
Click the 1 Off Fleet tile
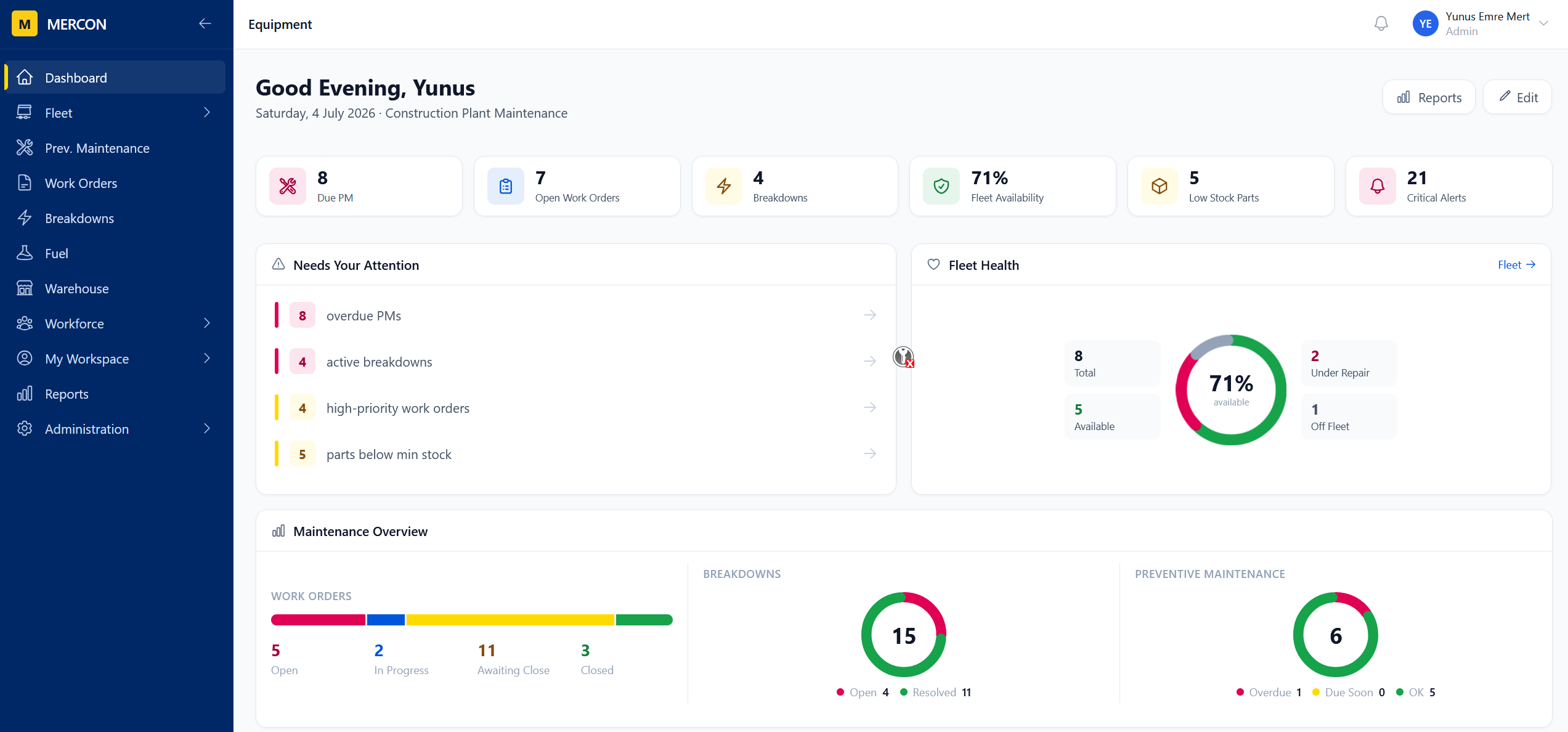[x=1349, y=417]
